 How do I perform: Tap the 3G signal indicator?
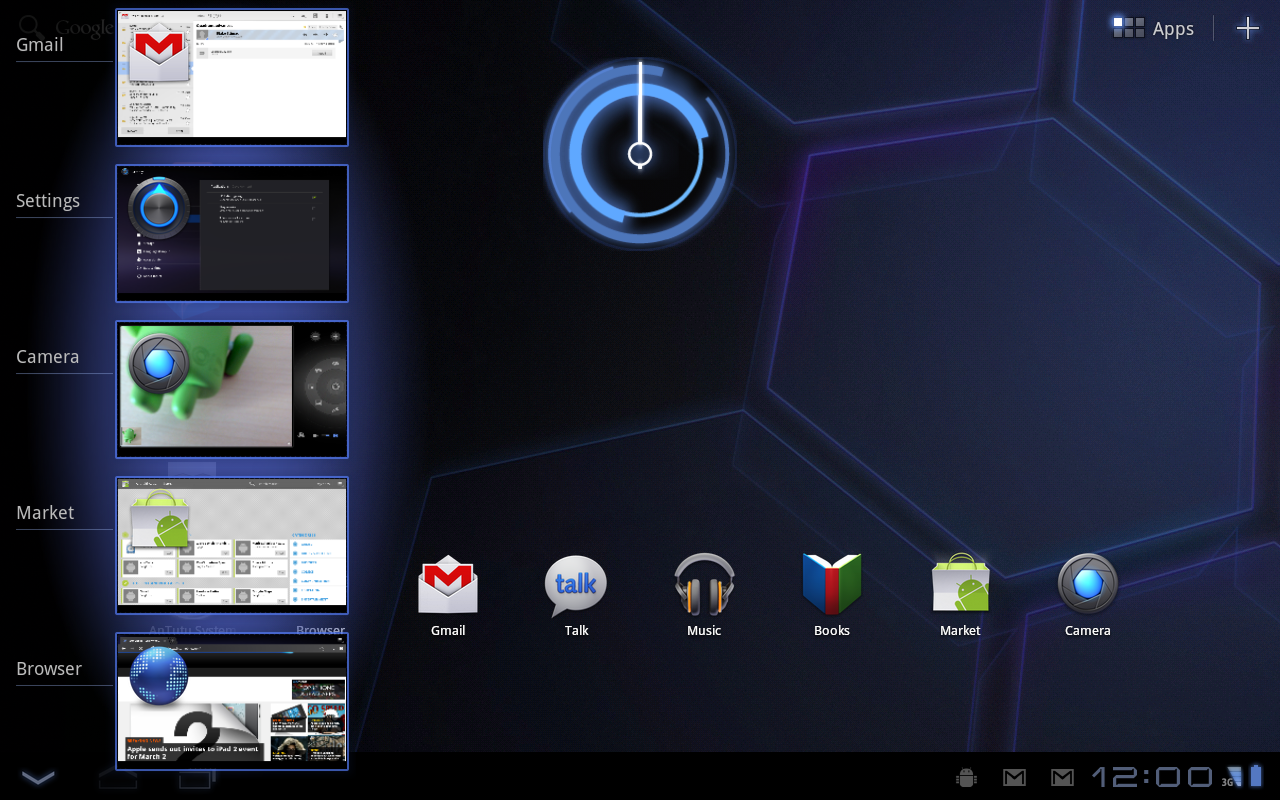click(x=1231, y=777)
